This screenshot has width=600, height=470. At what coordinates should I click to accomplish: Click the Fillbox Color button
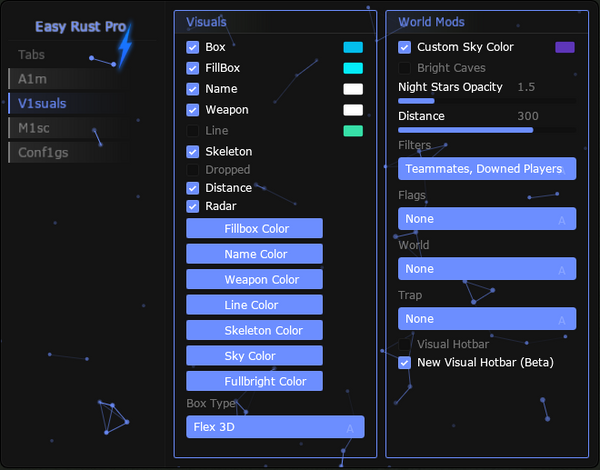click(255, 229)
